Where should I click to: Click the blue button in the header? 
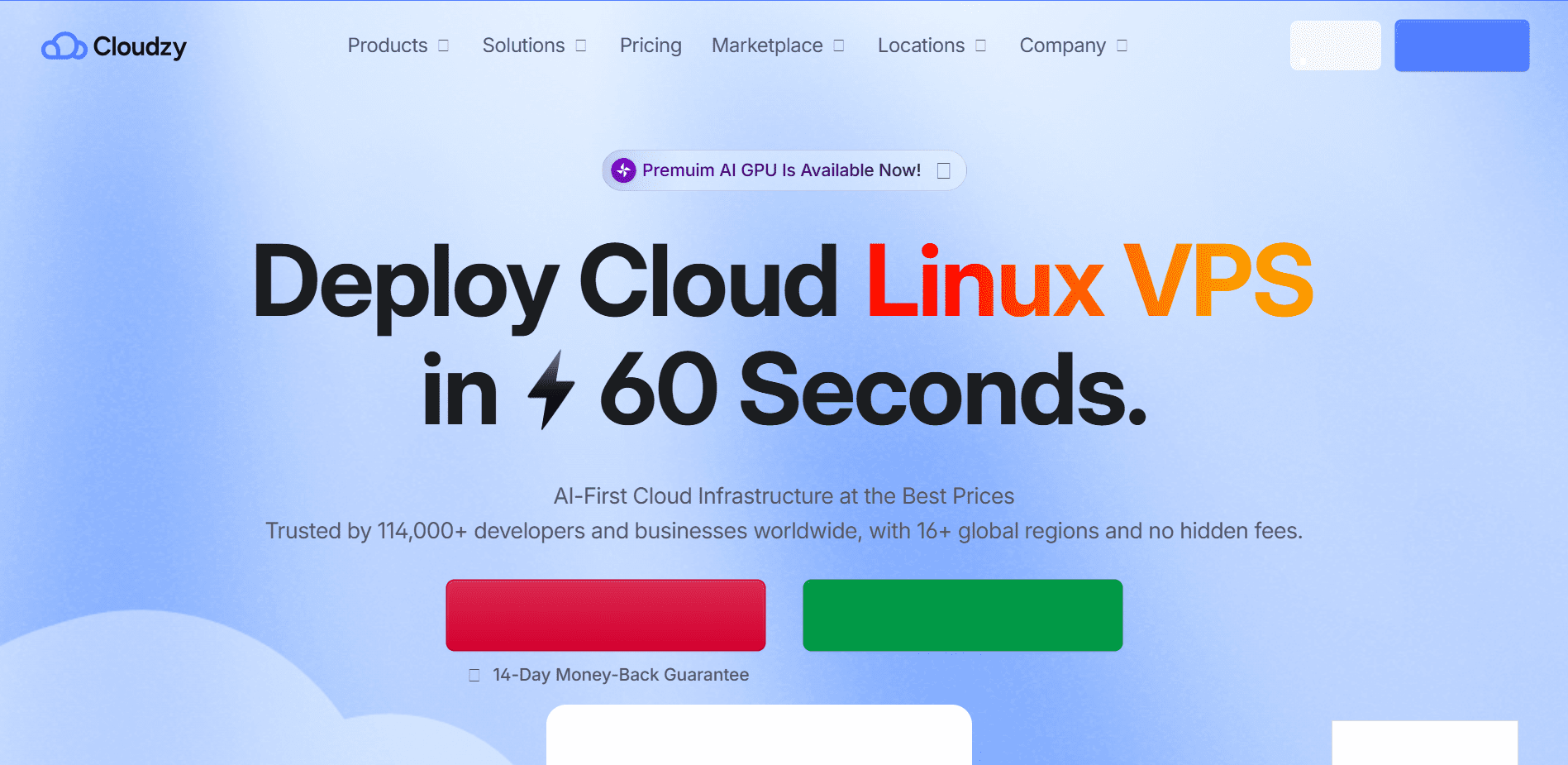(x=1462, y=45)
